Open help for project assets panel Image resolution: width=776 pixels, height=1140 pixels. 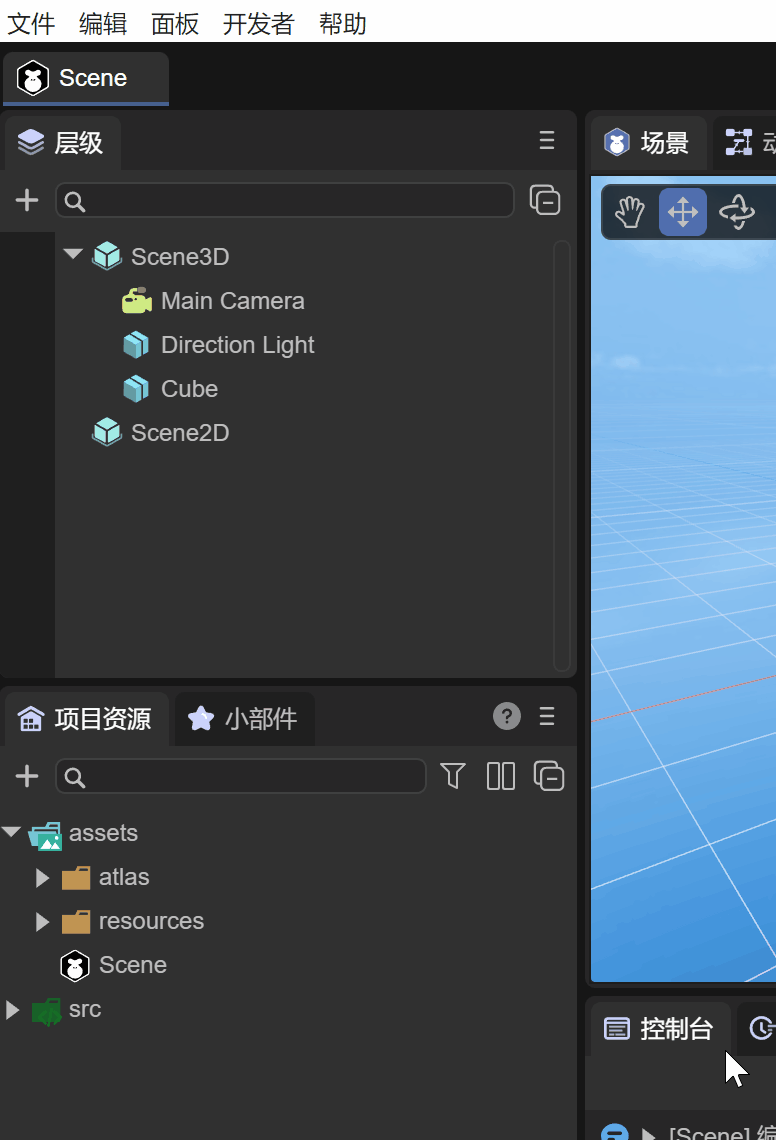[507, 716]
